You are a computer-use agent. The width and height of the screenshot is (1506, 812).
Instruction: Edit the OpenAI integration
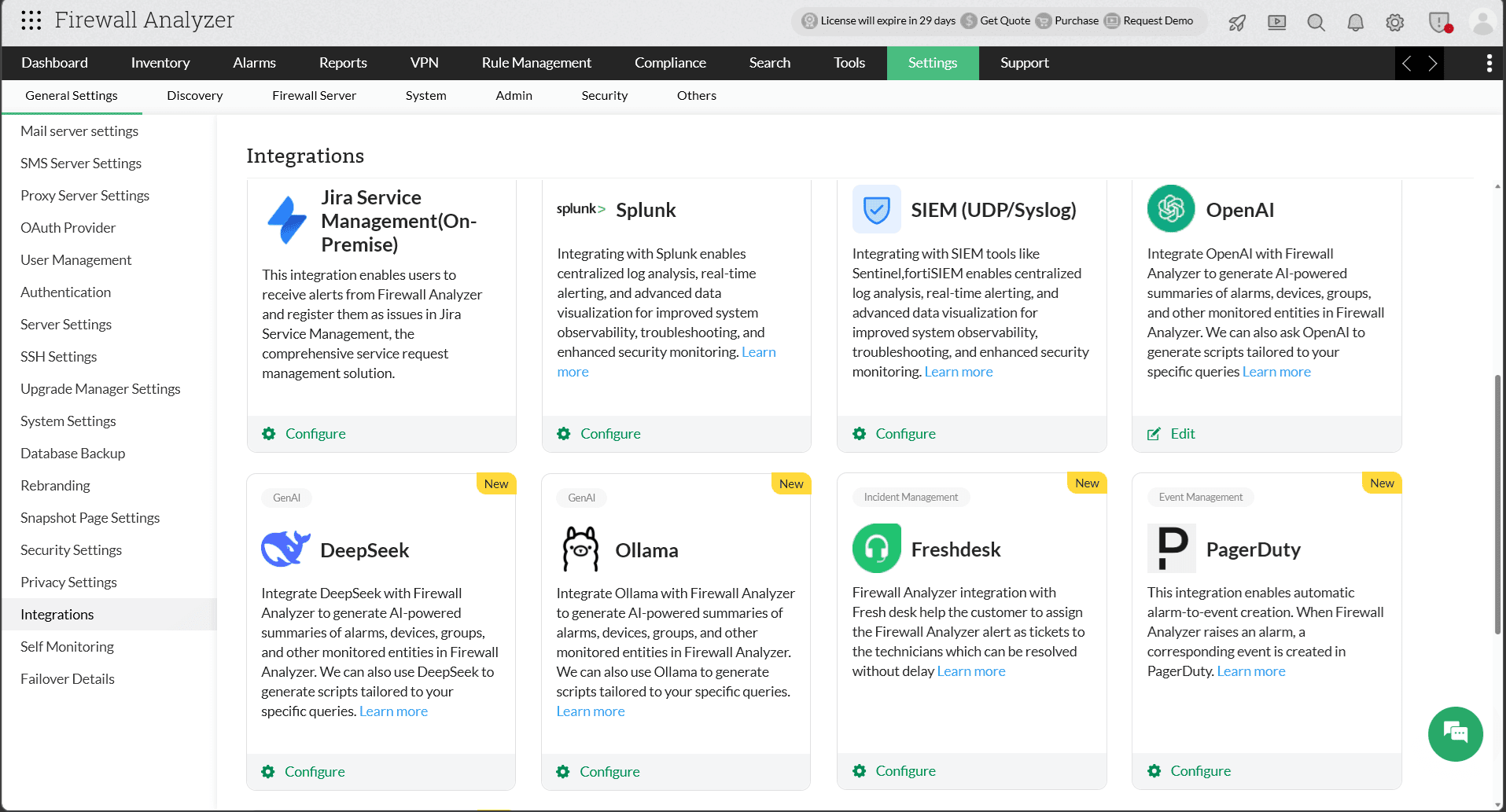click(x=1171, y=434)
